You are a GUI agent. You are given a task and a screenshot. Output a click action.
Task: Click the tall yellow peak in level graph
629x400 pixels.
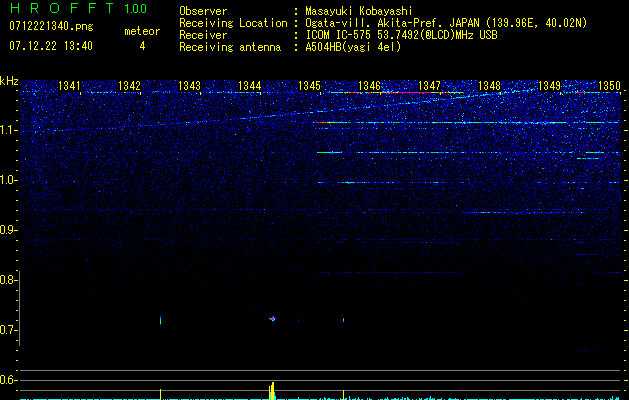point(272,389)
